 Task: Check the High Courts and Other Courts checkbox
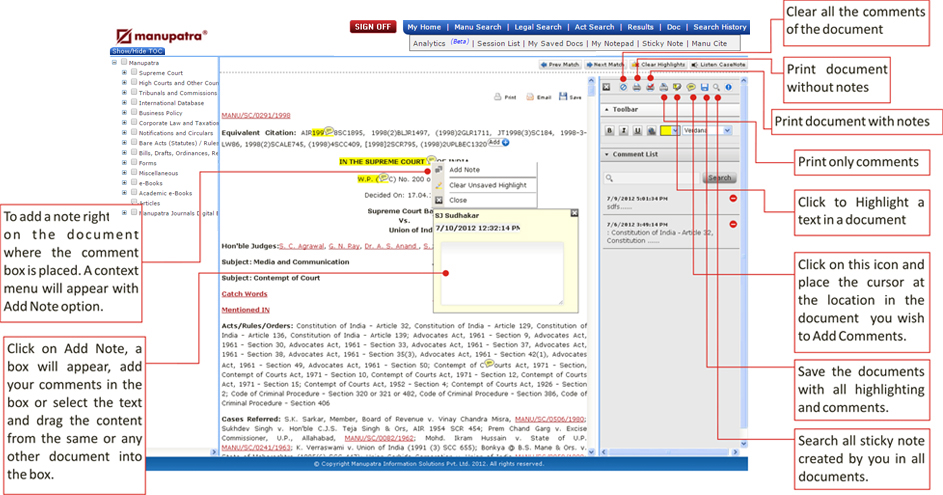(134, 82)
